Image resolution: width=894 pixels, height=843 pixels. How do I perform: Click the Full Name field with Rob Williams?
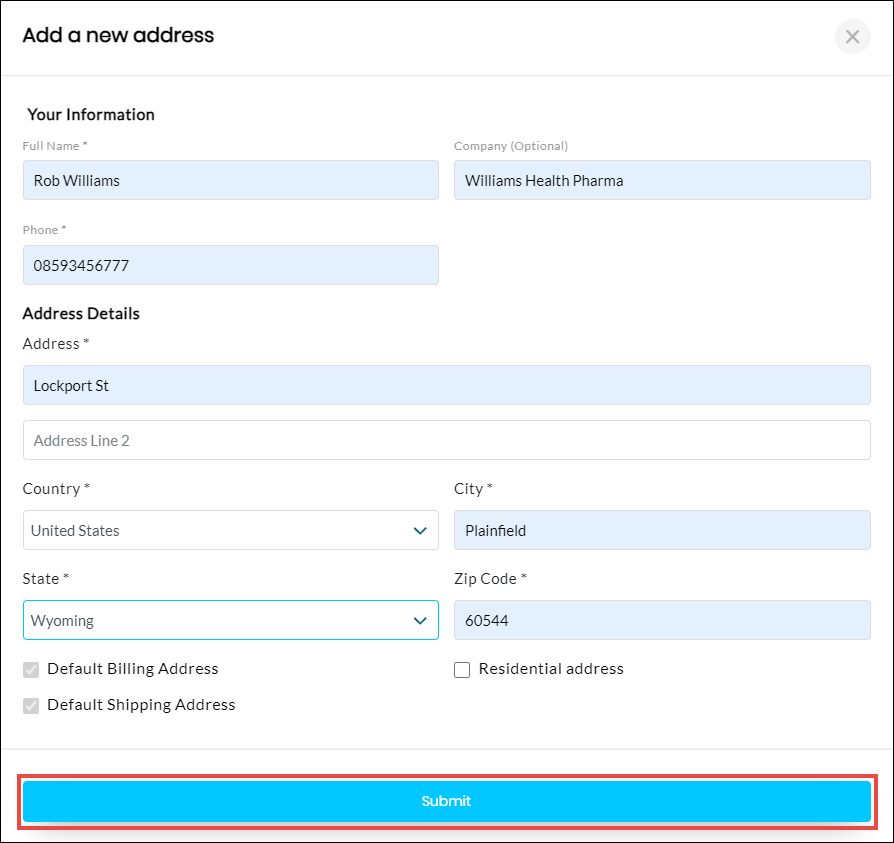[230, 181]
